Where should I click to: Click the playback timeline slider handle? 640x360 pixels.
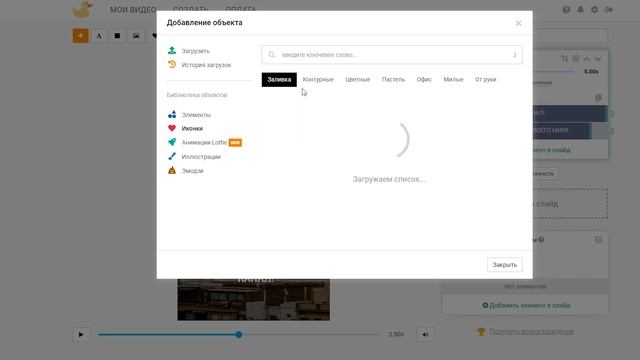[239, 335]
